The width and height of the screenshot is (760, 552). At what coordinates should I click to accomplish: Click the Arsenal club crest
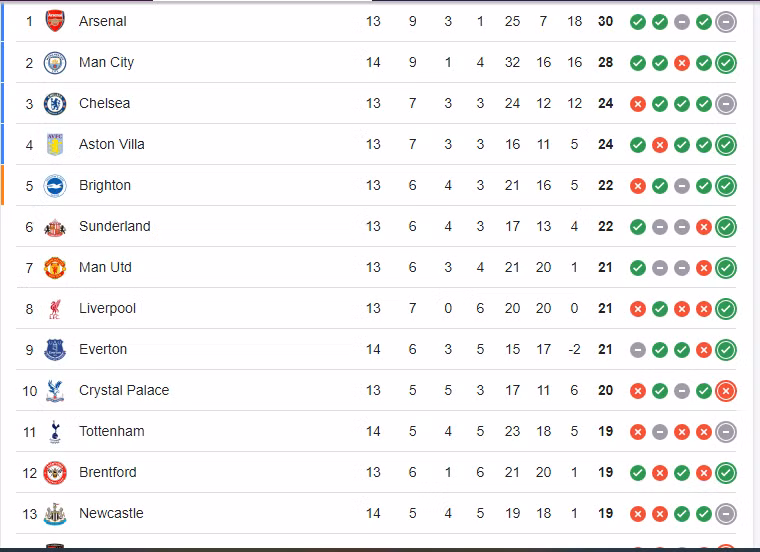click(55, 21)
